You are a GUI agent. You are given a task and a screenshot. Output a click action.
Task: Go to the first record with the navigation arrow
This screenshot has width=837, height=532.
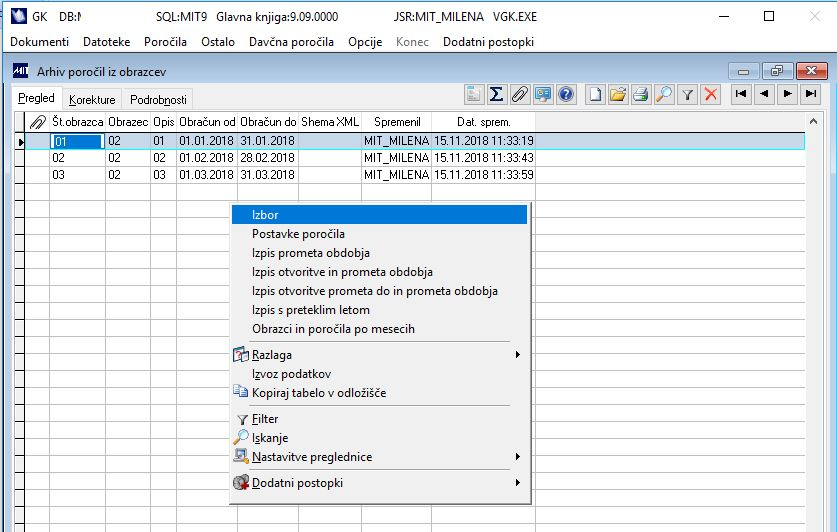(x=741, y=94)
